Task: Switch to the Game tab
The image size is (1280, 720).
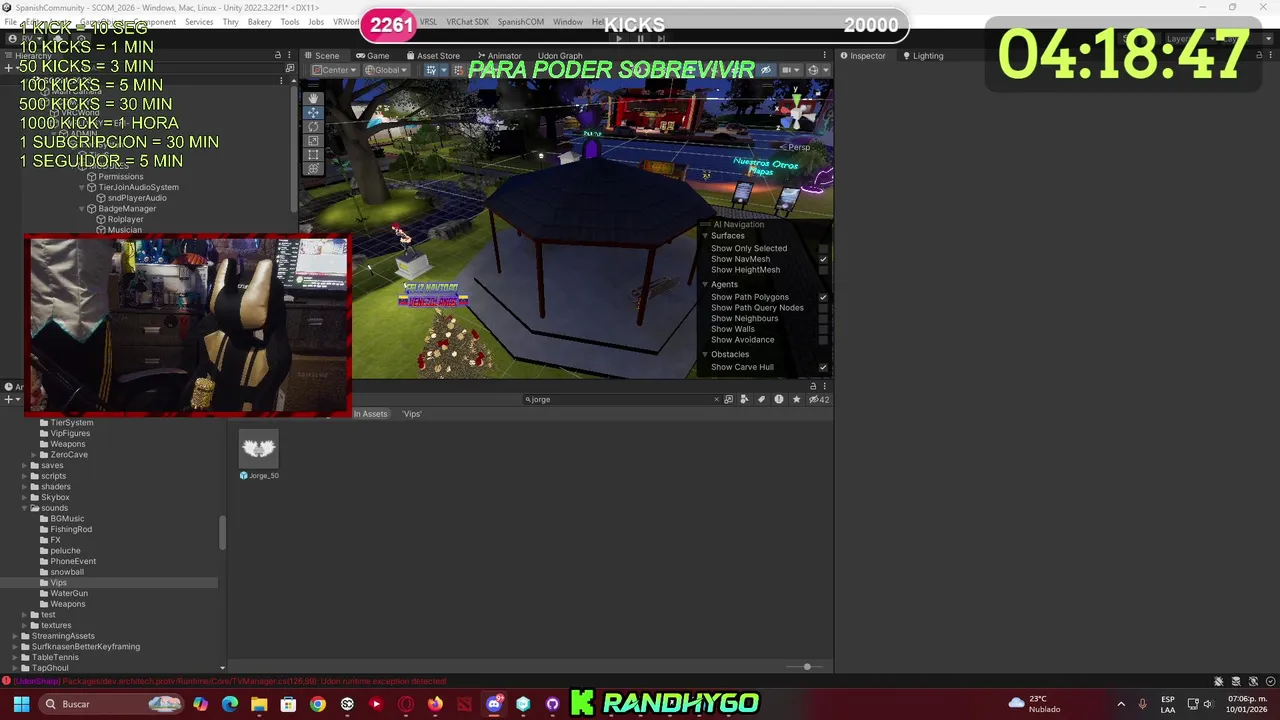Action: point(372,56)
